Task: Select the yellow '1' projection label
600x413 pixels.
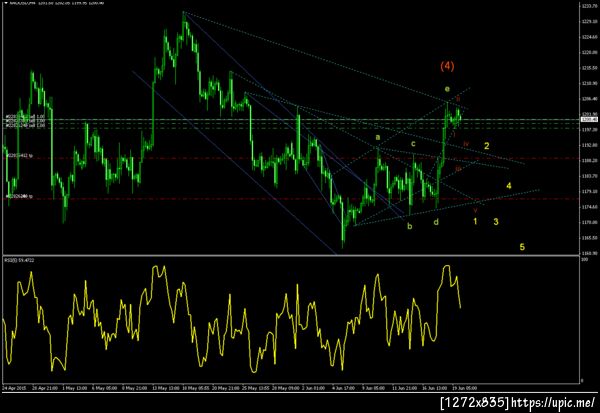Action: 475,221
